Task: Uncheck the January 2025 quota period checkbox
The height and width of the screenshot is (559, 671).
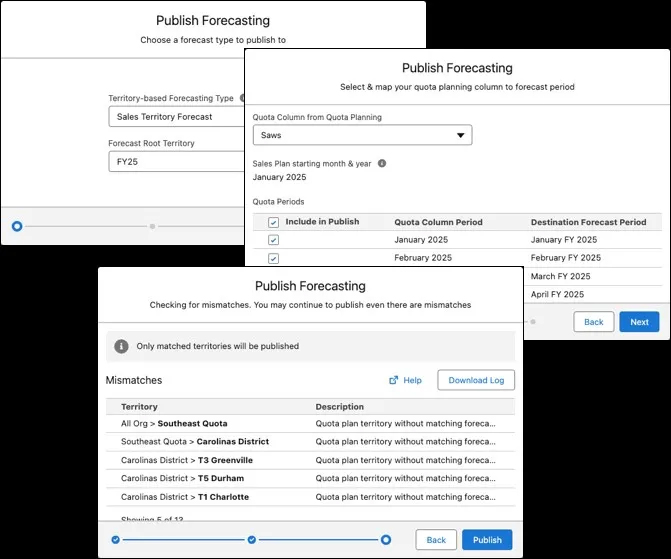Action: tap(273, 240)
